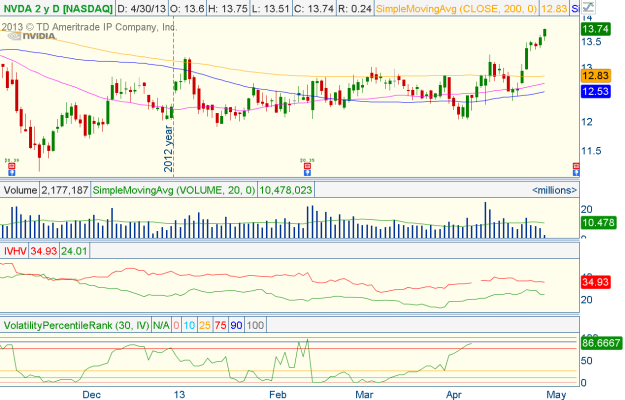Click the blue 90 threshold value

[x=236, y=325]
